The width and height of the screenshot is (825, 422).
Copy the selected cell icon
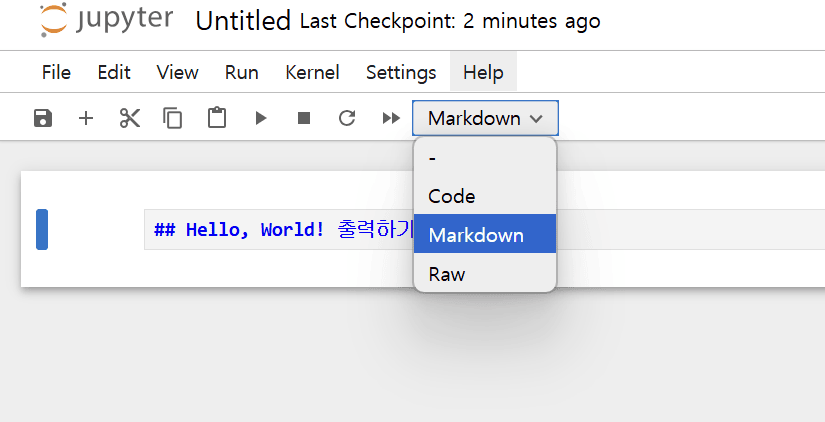pyautogui.click(x=173, y=118)
